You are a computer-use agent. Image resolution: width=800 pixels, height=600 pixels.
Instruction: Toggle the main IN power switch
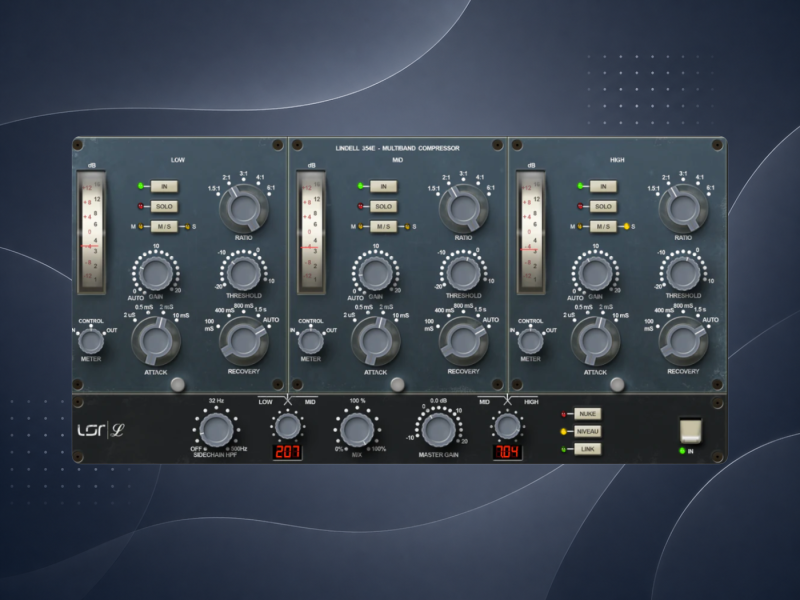point(691,431)
